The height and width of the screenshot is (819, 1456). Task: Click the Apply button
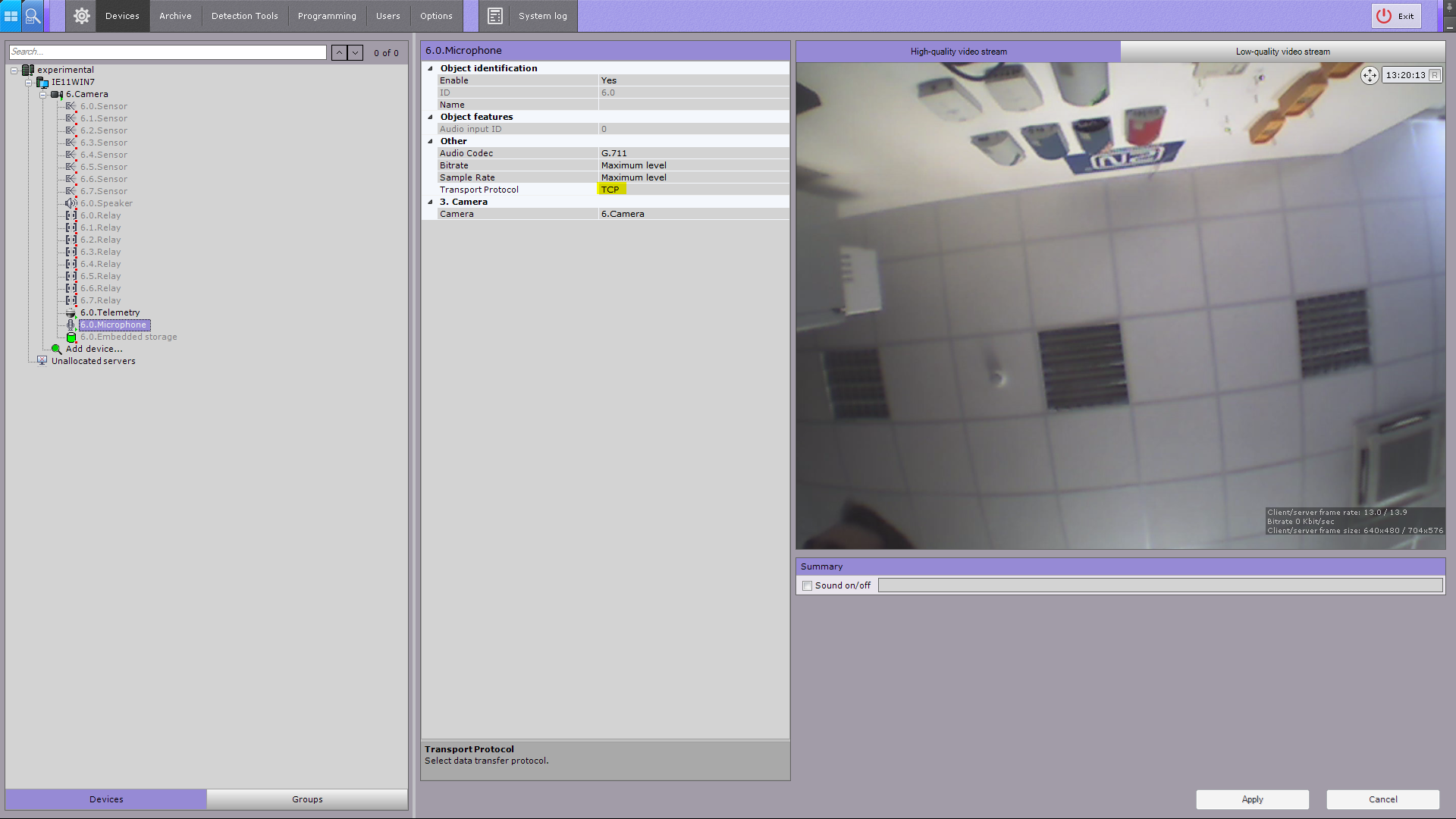(1252, 799)
